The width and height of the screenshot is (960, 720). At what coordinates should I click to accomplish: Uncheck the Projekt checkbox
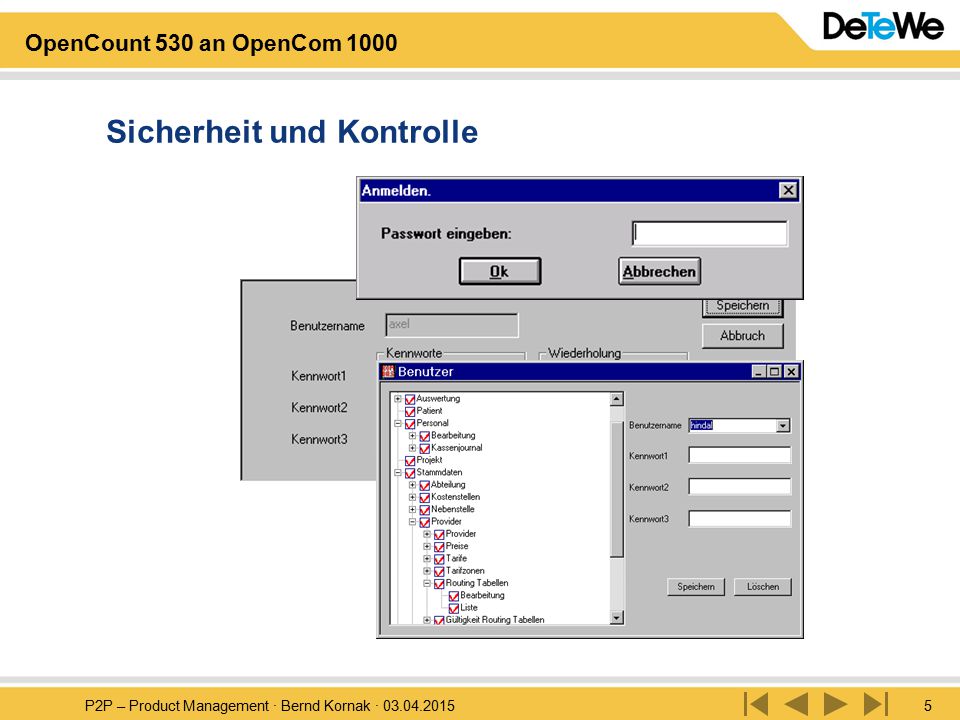tap(410, 460)
